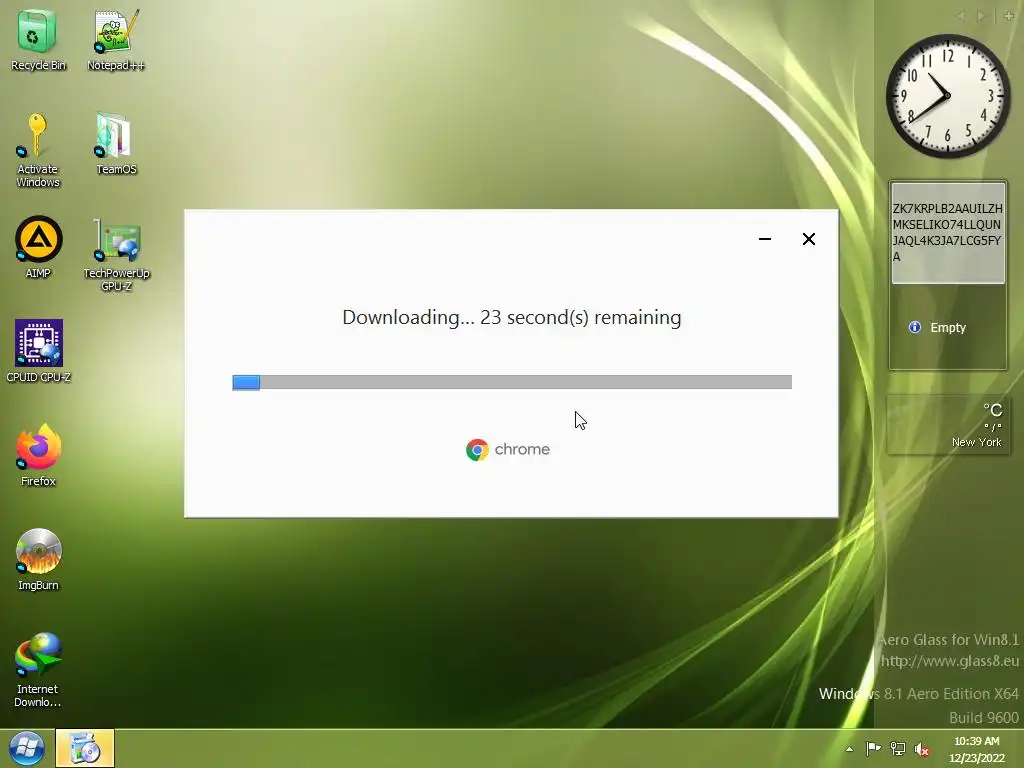Close the Chrome download dialog
Image resolution: width=1024 pixels, height=768 pixels.
click(x=808, y=239)
